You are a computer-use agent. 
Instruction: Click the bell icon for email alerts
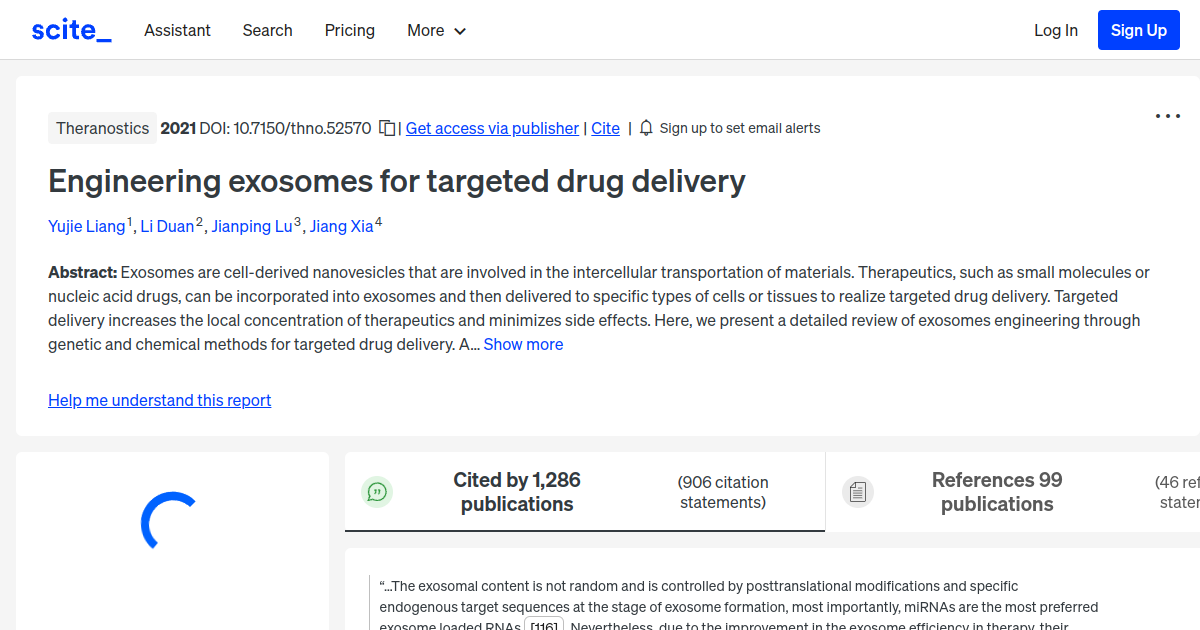pyautogui.click(x=646, y=128)
